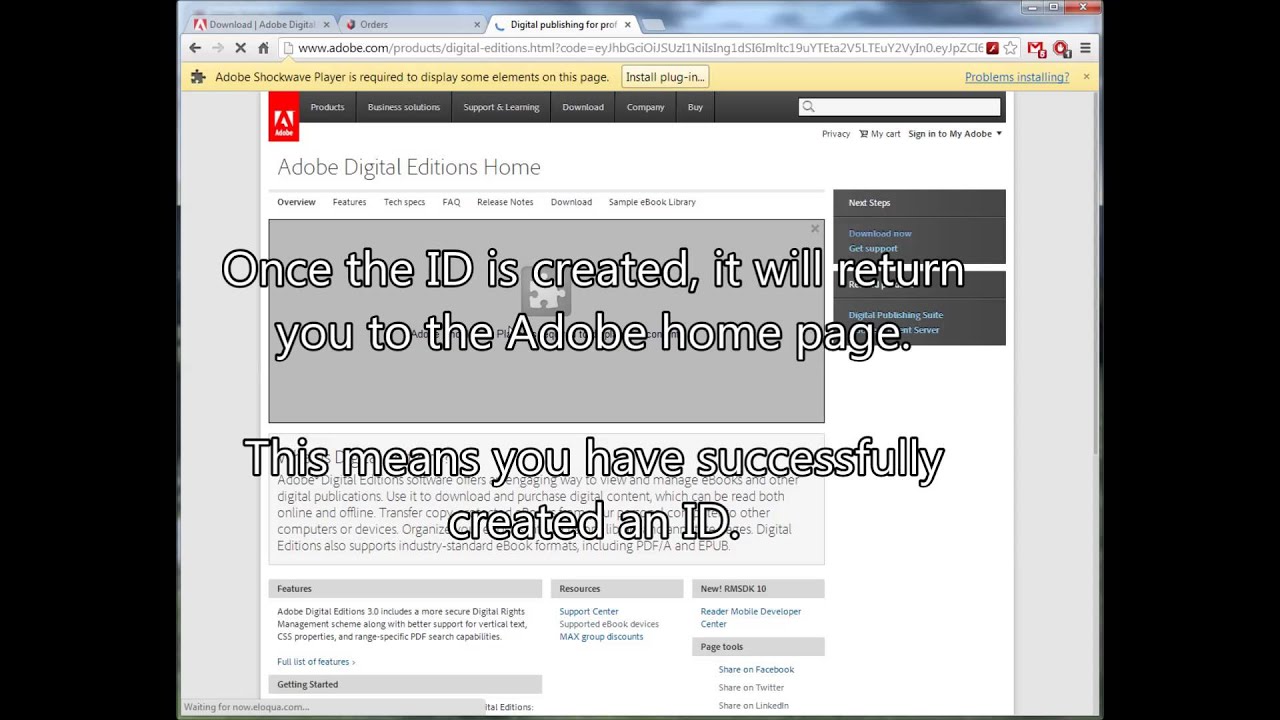Open the Gmail extension icon

(x=1036, y=48)
